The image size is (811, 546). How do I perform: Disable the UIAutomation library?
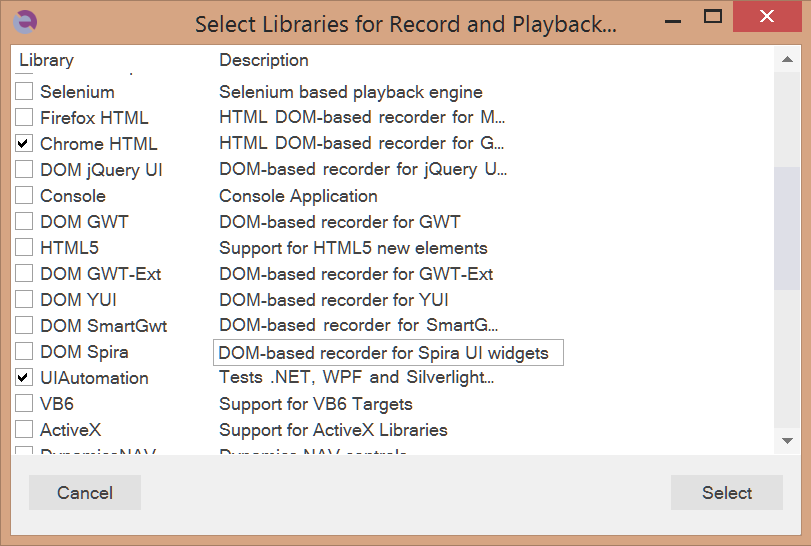[24, 378]
